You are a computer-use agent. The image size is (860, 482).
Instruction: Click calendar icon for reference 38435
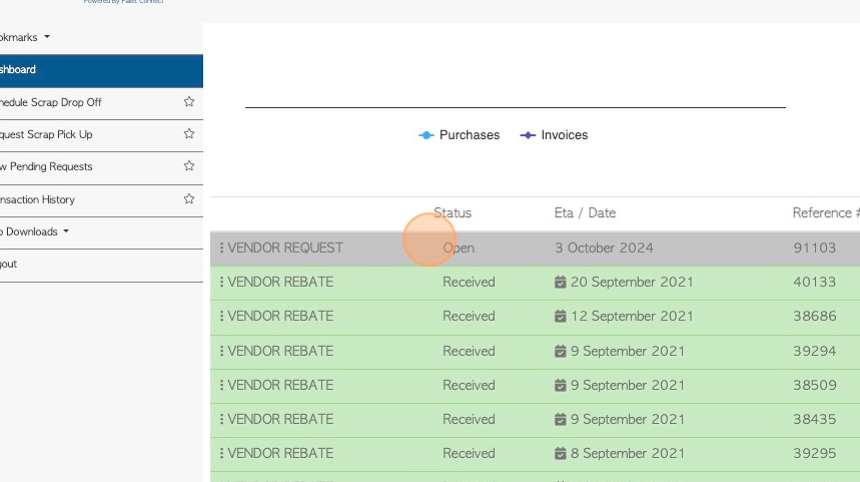(x=560, y=419)
